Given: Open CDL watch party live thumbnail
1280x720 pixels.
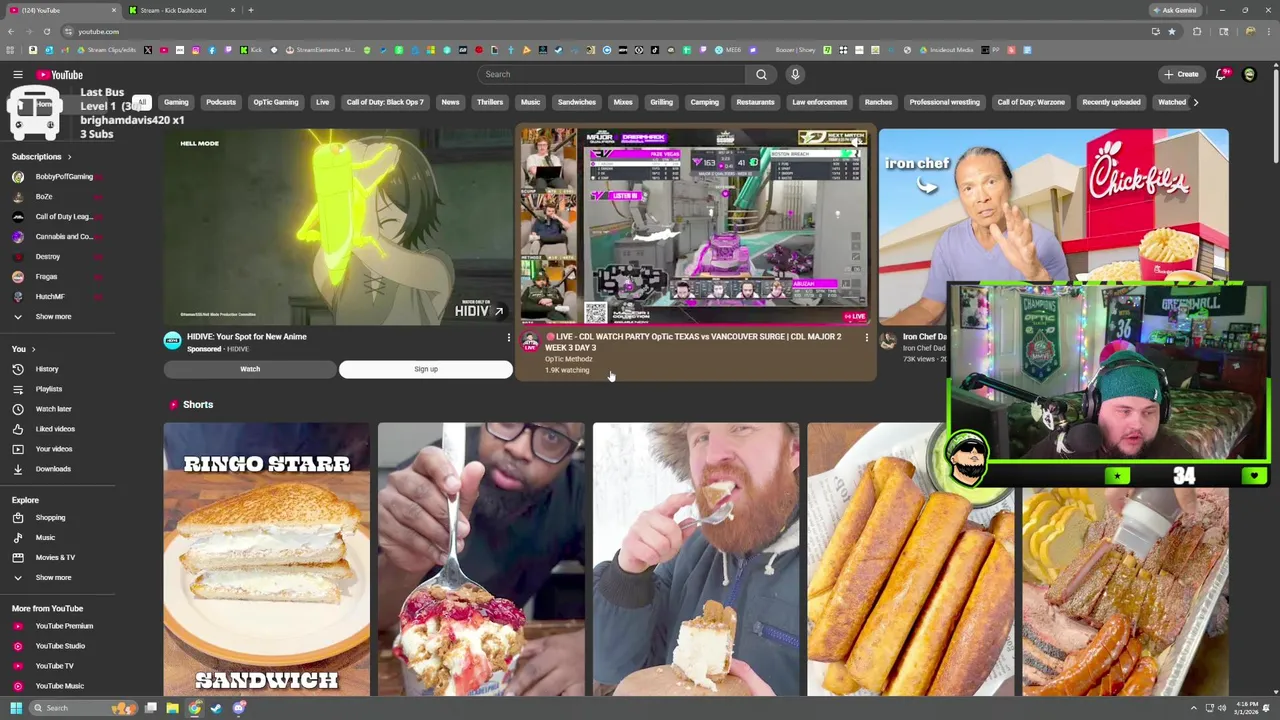Looking at the screenshot, I should 696,226.
